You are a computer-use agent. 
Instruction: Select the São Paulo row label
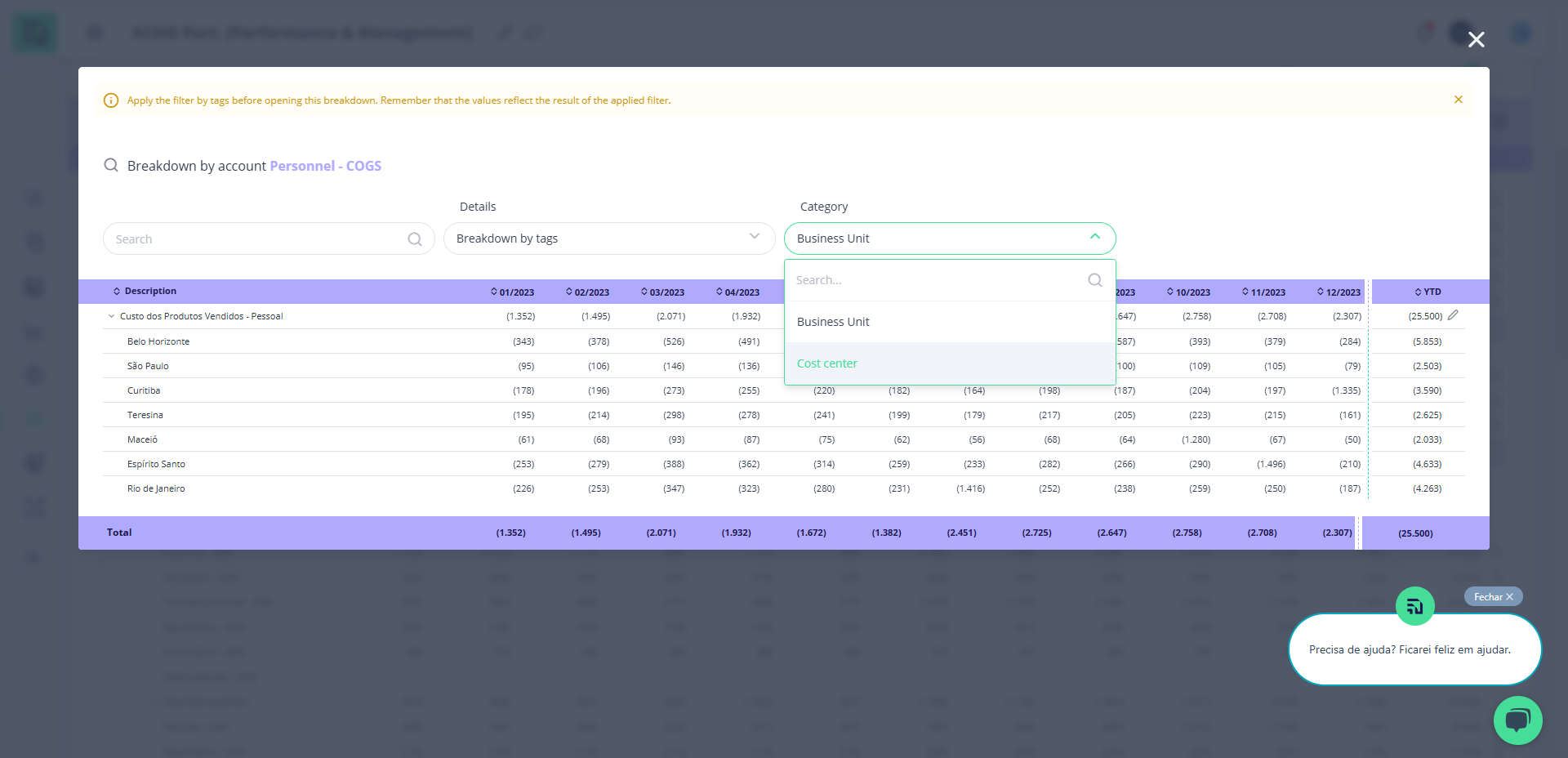(x=148, y=366)
